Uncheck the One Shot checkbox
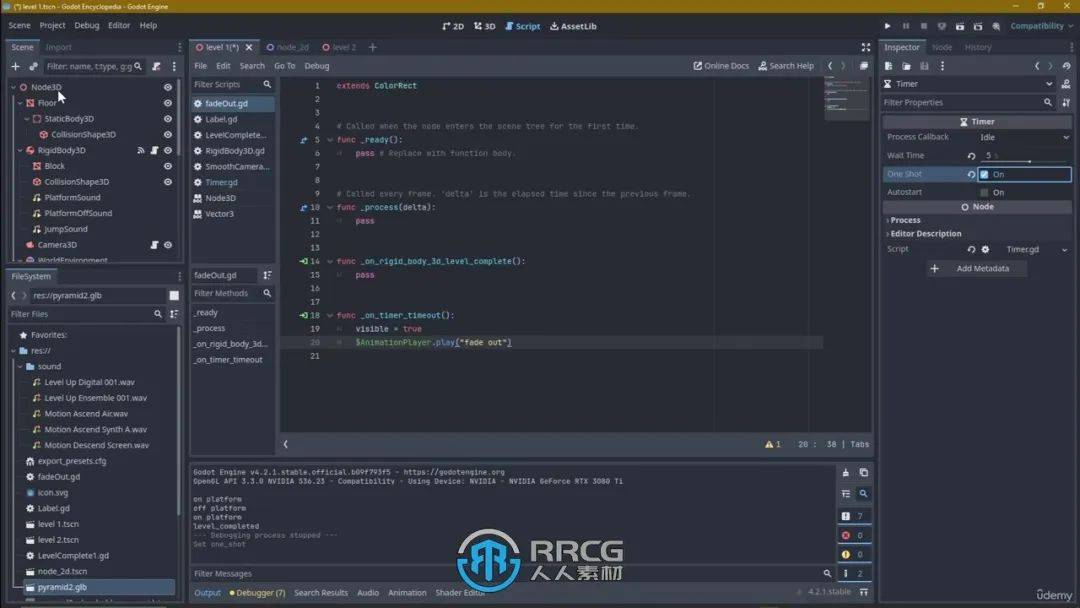This screenshot has width=1080, height=608. (985, 174)
